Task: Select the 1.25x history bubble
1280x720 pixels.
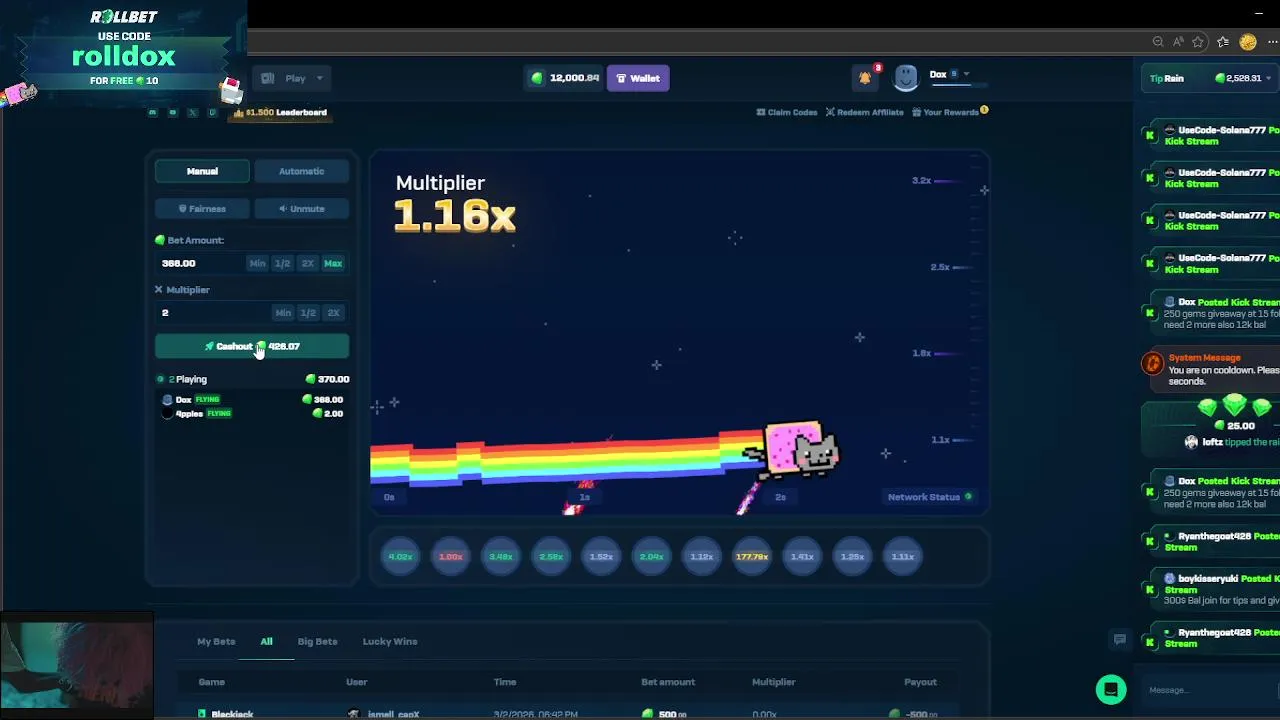Action: [852, 556]
